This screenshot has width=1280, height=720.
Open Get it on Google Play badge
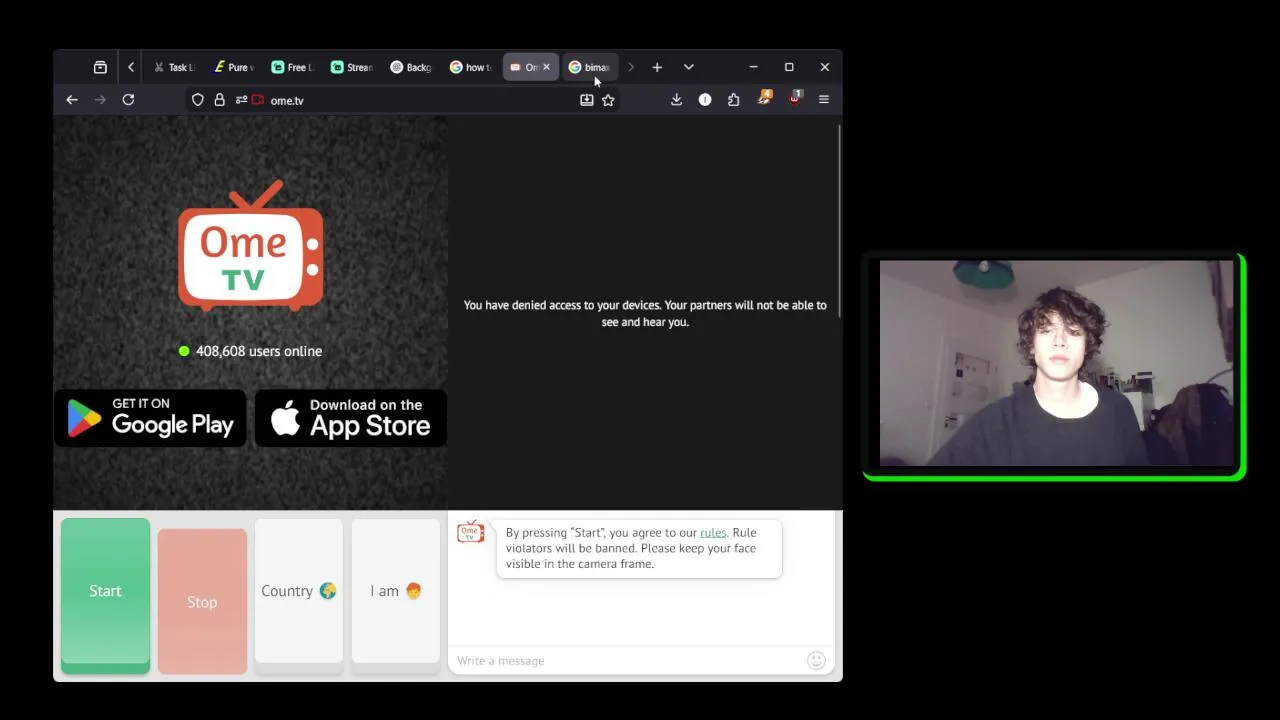point(150,418)
